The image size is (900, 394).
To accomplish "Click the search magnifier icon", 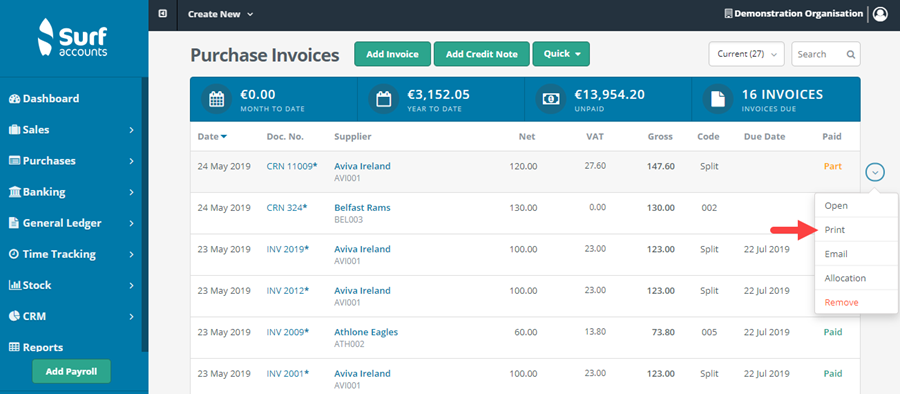I will click(x=851, y=55).
